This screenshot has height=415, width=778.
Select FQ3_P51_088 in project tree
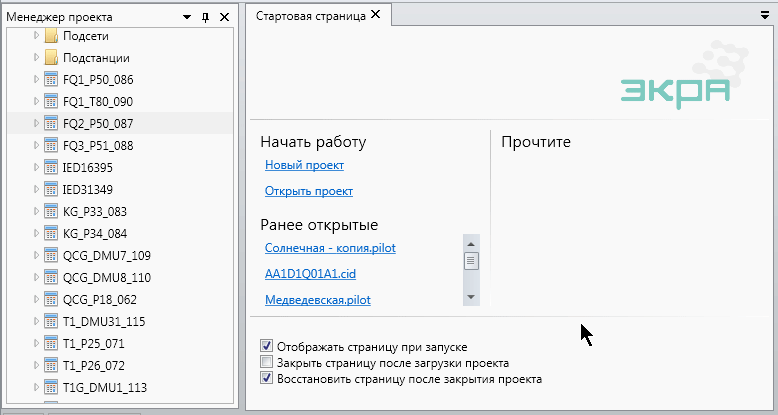point(98,145)
